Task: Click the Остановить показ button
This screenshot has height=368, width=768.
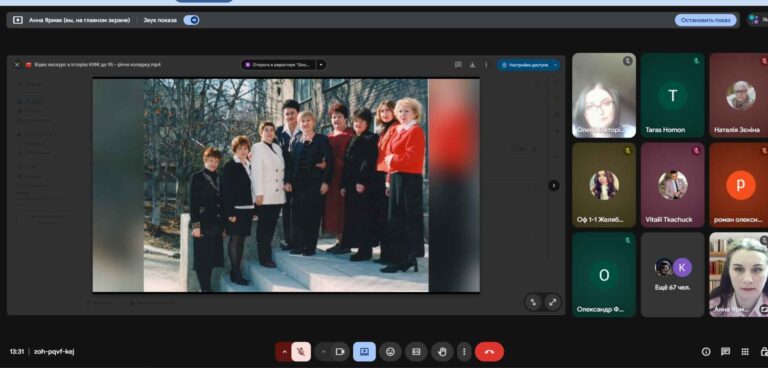Action: [705, 20]
